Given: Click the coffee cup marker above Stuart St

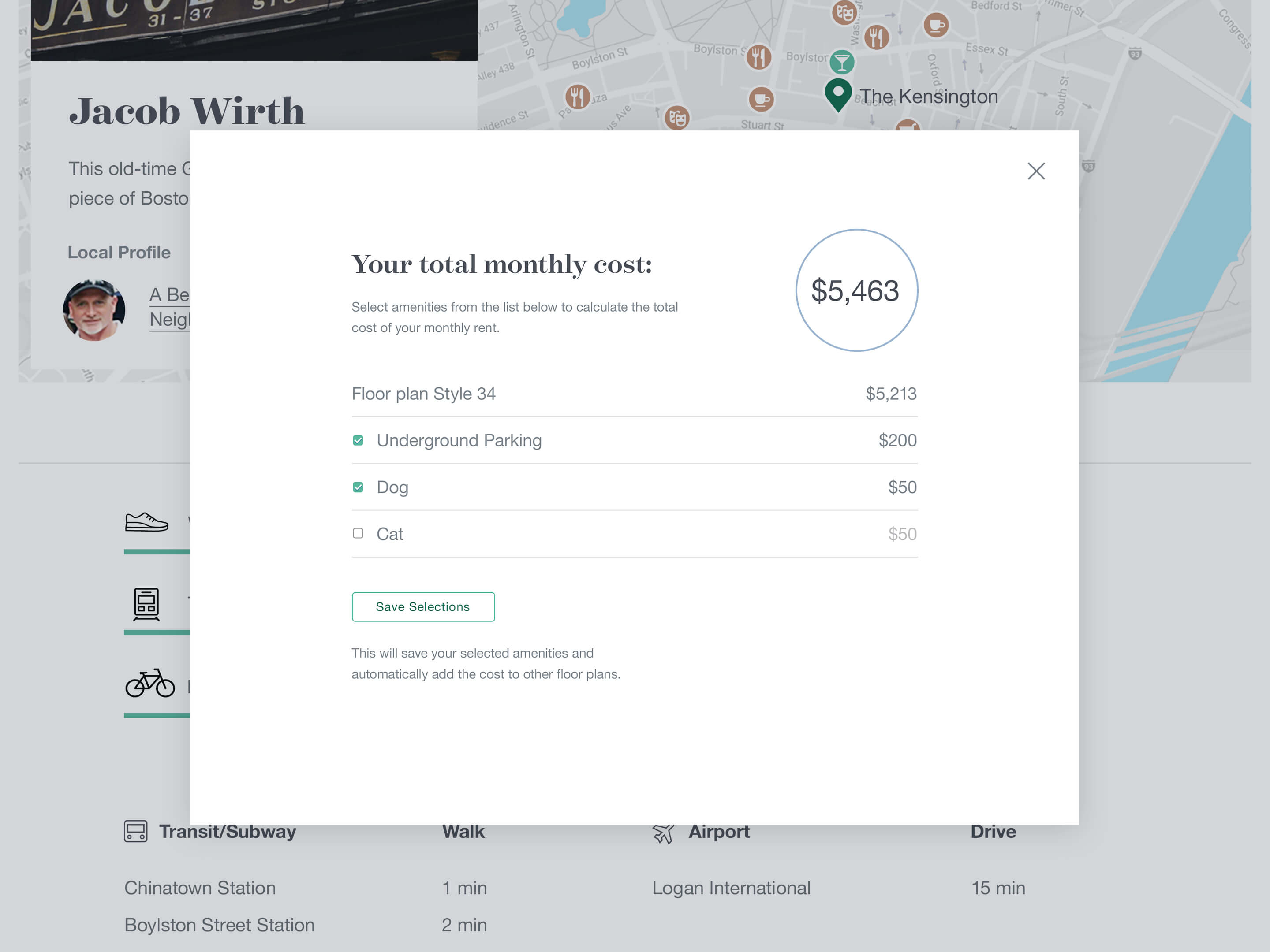Looking at the screenshot, I should (x=761, y=100).
